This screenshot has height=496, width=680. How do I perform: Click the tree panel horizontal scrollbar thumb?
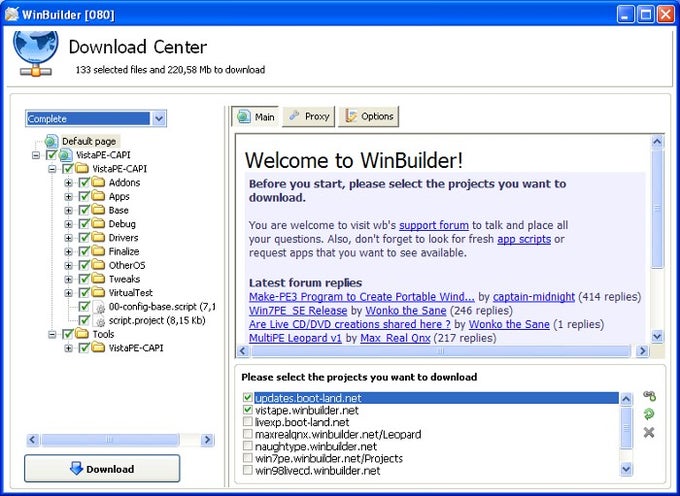tap(110, 440)
